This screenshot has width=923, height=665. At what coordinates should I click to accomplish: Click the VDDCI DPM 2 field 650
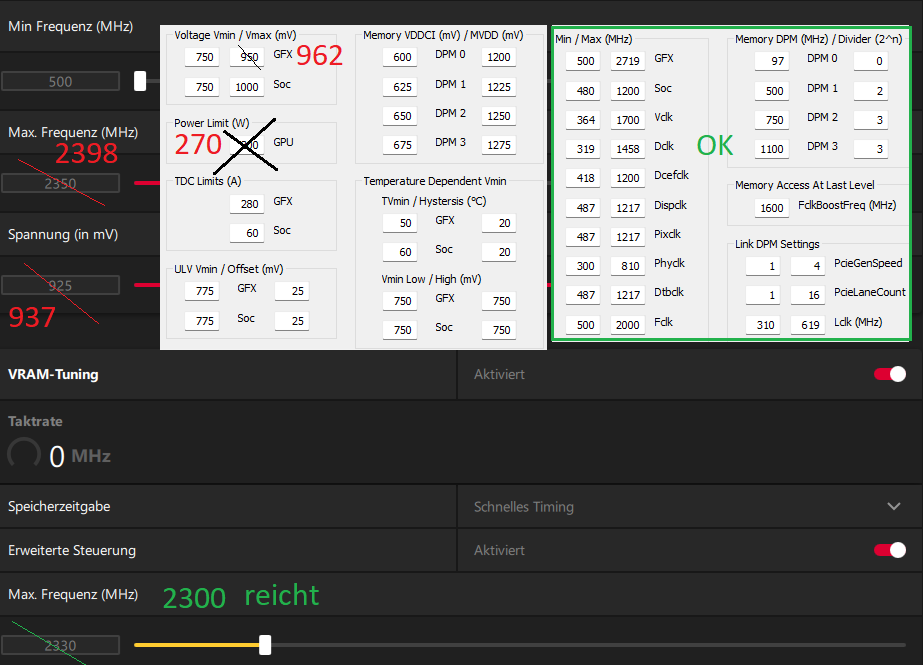point(400,116)
